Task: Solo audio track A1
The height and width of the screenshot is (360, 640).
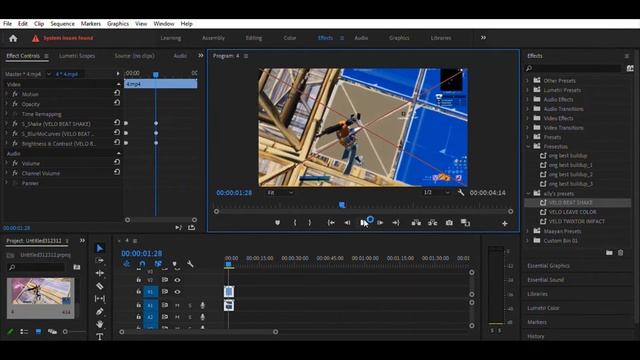Action: pos(190,305)
